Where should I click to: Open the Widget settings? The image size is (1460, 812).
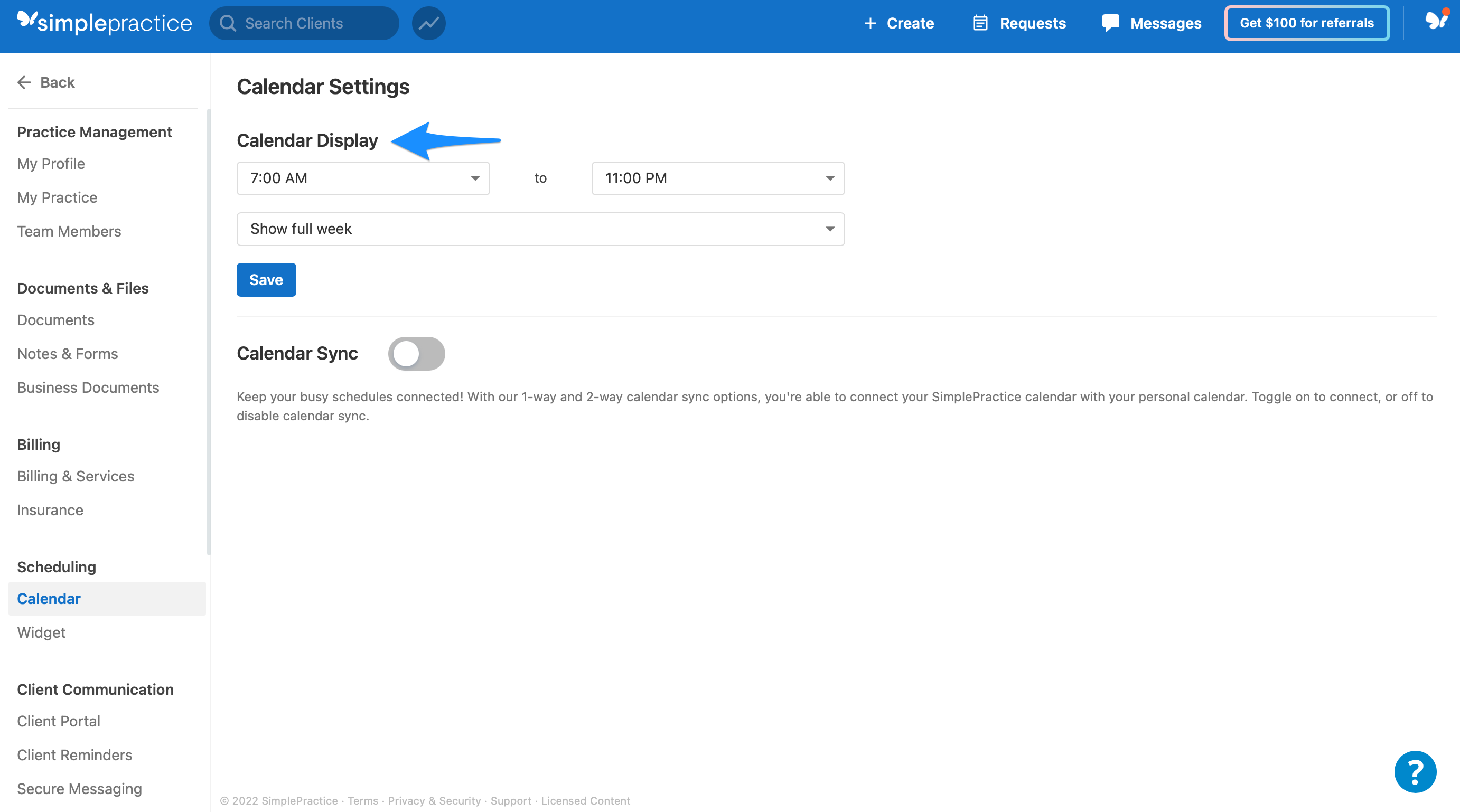click(x=41, y=632)
